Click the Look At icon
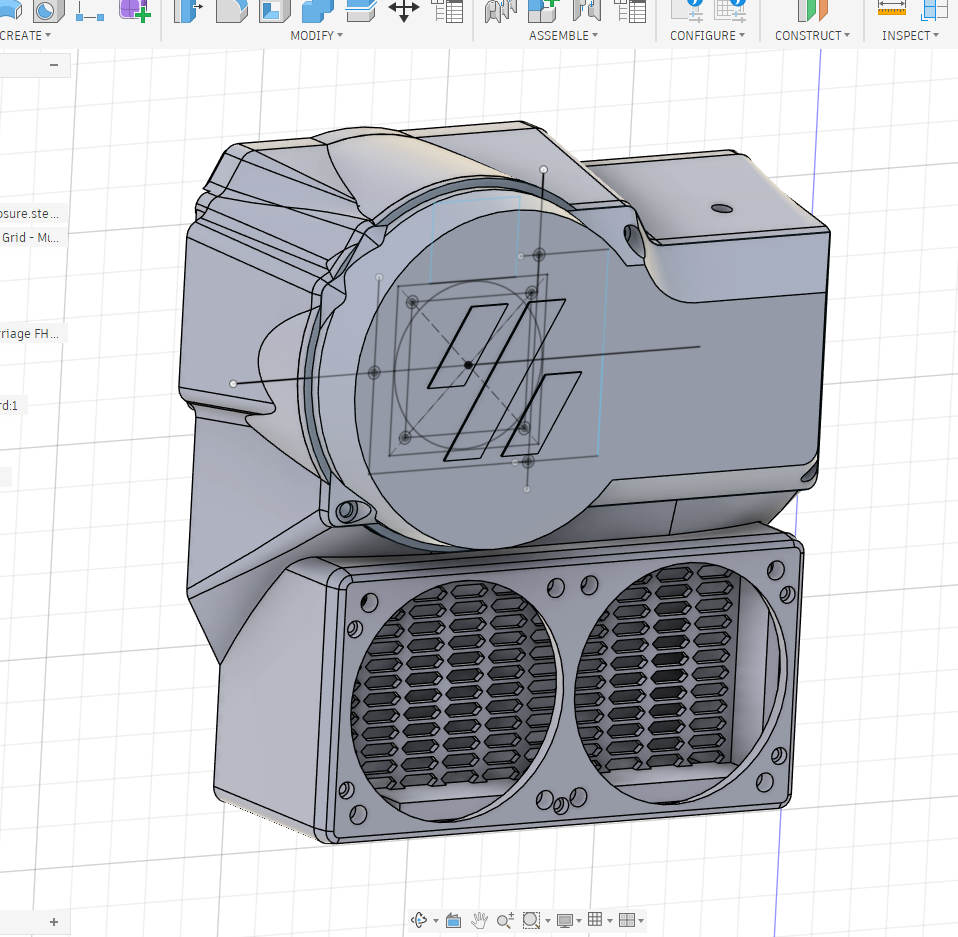The image size is (958, 937). (453, 920)
